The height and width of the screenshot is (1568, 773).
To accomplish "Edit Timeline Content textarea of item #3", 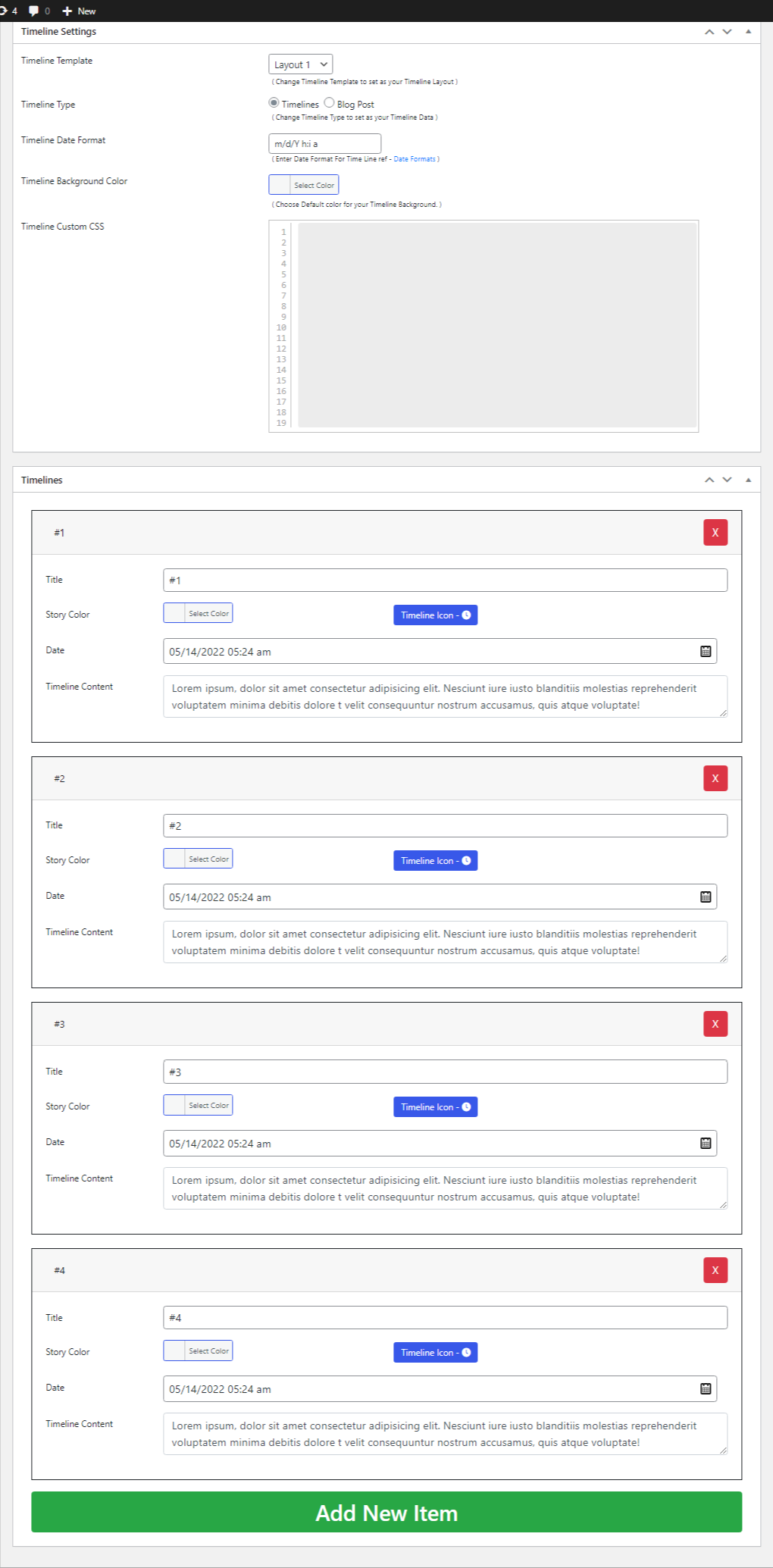I will click(x=445, y=1188).
